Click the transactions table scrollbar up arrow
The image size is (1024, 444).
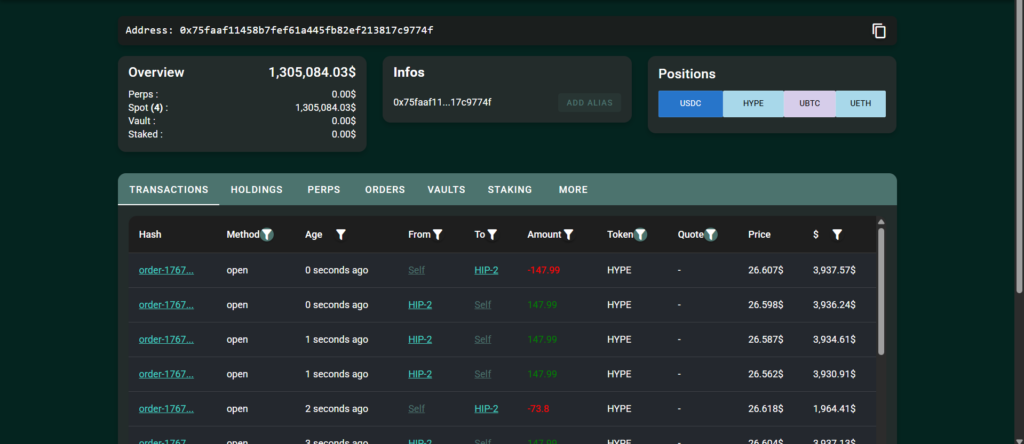click(881, 222)
